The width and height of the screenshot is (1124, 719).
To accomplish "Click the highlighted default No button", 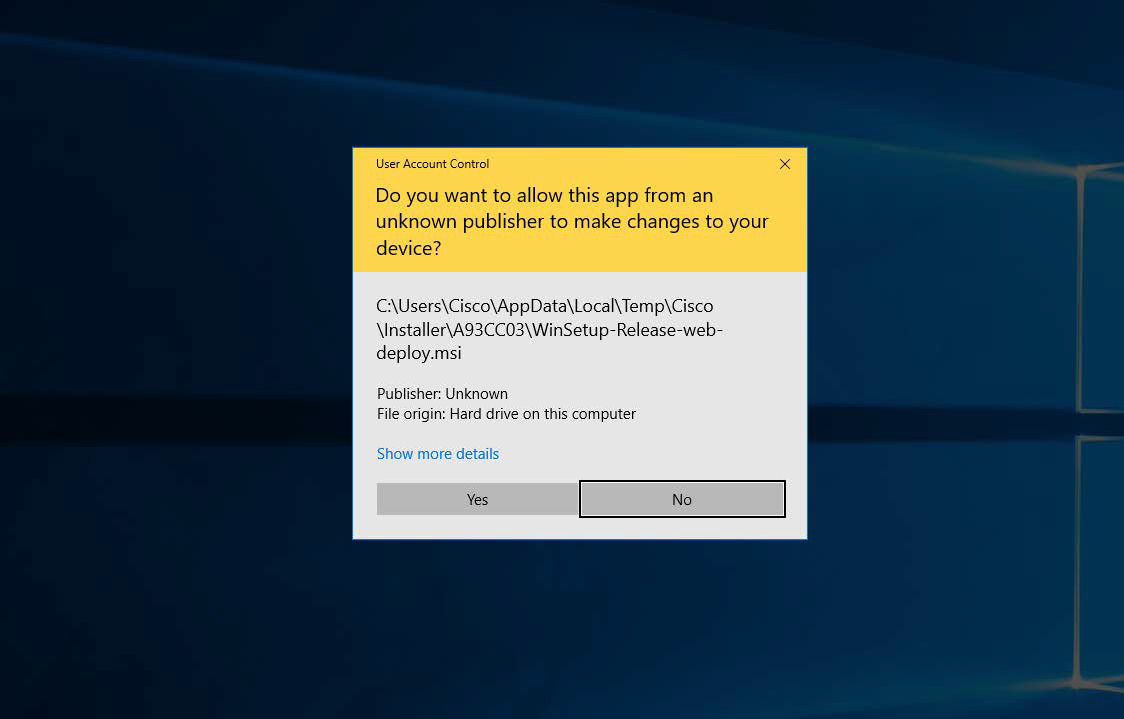I will click(681, 499).
